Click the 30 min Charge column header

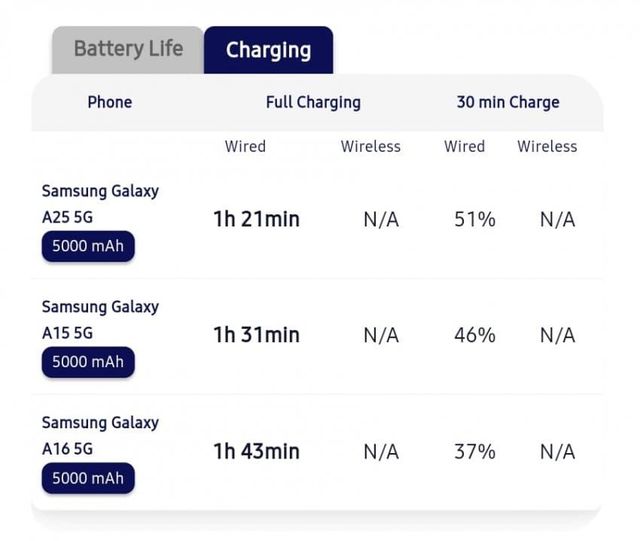point(508,102)
